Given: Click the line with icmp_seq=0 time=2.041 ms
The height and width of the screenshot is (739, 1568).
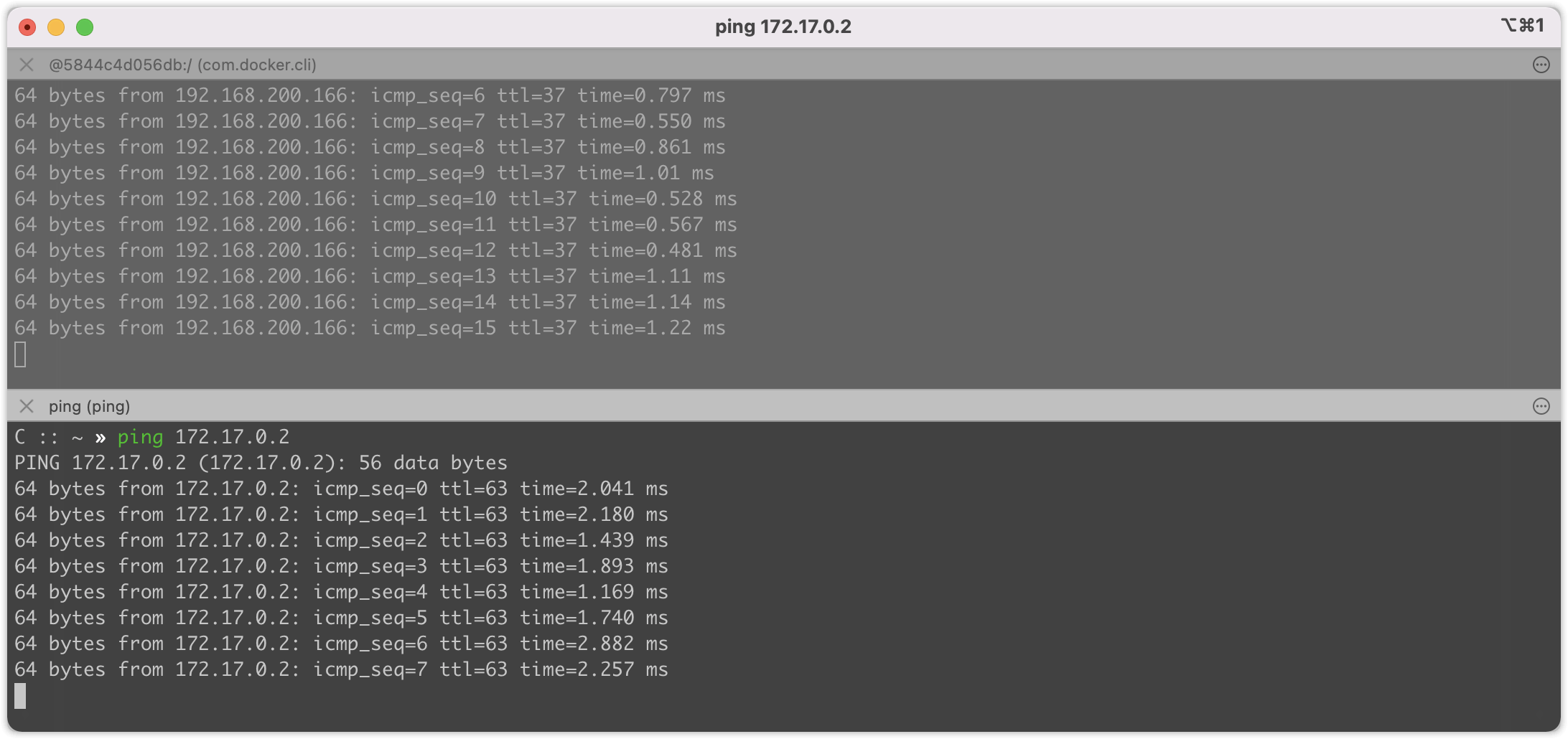Looking at the screenshot, I should point(341,489).
